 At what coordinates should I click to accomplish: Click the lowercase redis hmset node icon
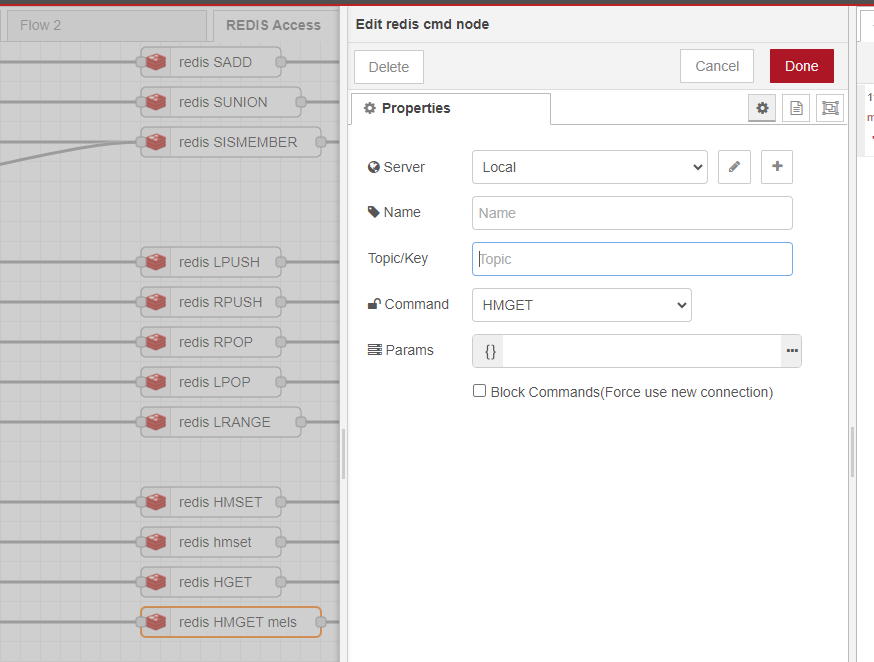click(156, 542)
